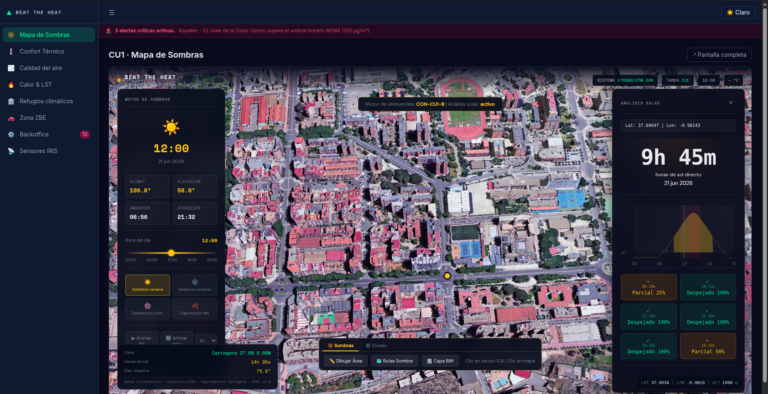This screenshot has width=768, height=394.
Task: Open Backoffice in the sidebar
Action: [x=48, y=134]
